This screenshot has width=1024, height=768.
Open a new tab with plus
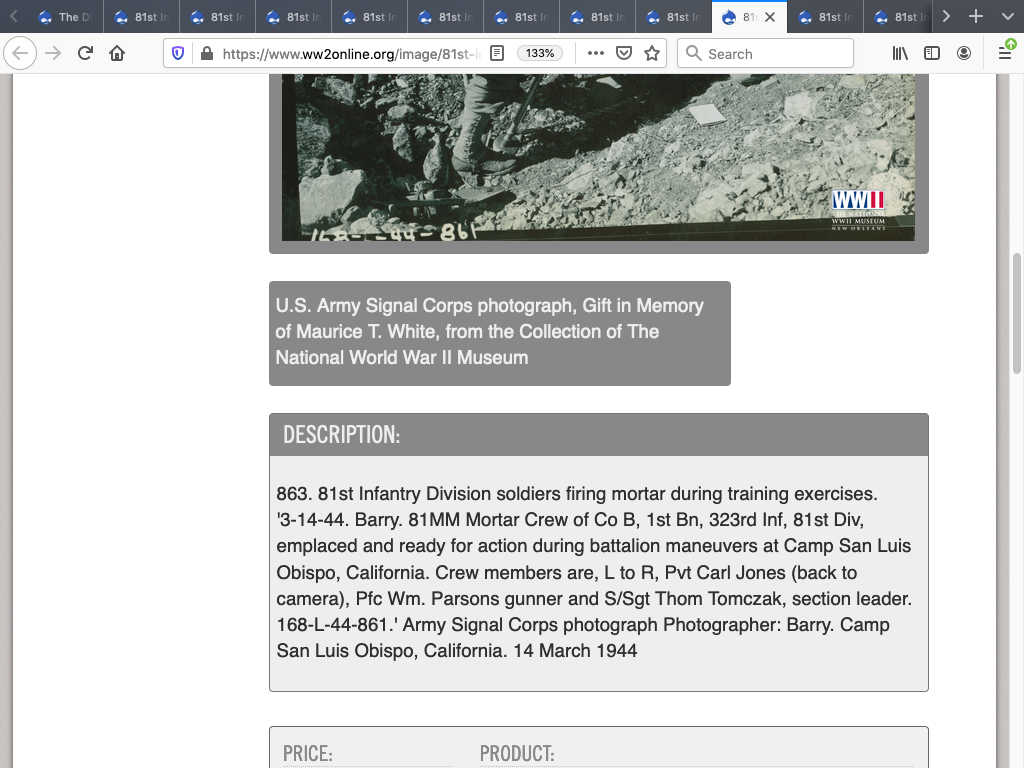point(976,17)
